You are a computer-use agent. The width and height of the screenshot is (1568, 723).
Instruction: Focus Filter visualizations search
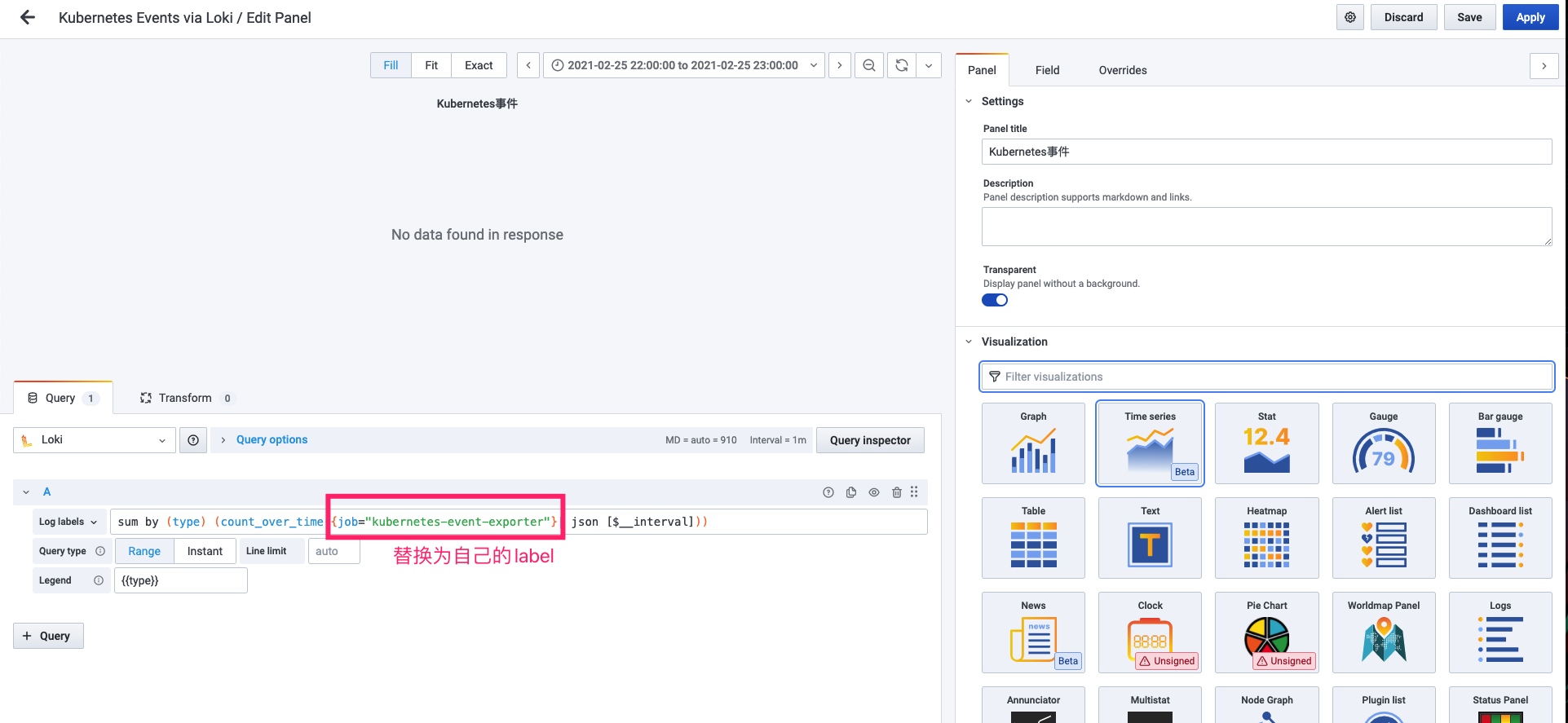tap(1266, 377)
